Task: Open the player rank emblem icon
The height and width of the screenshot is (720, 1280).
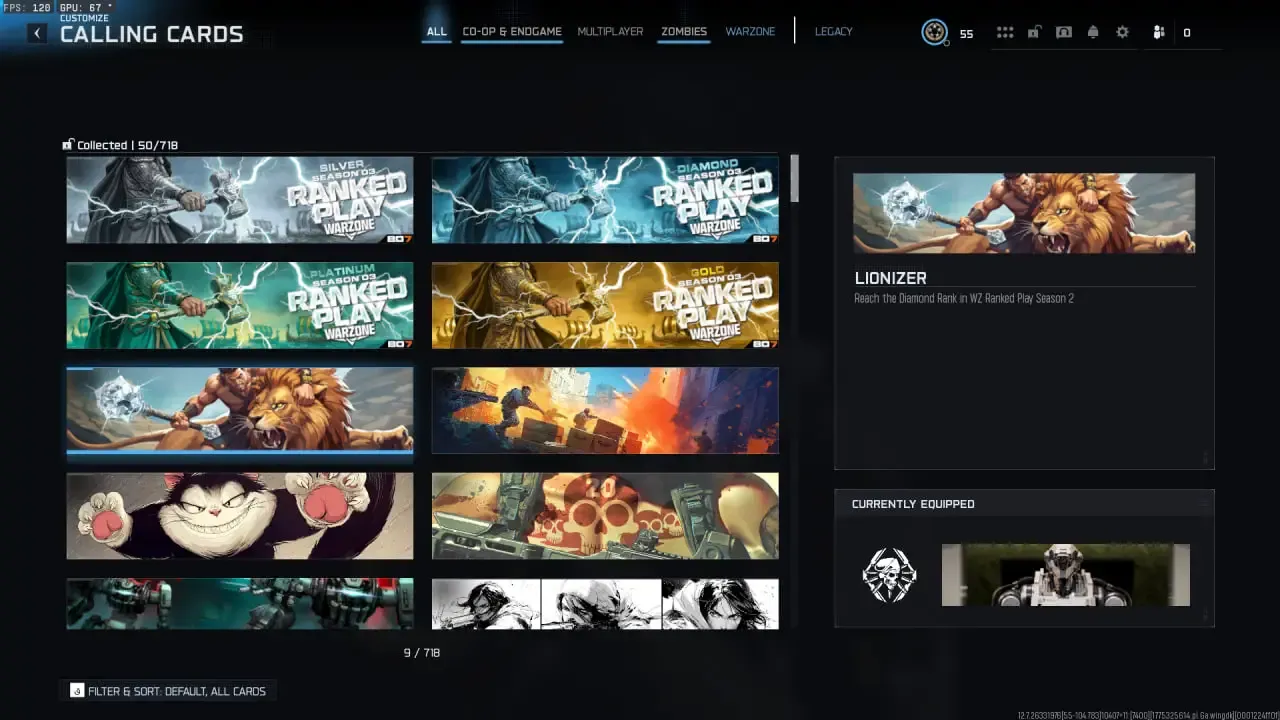Action: click(934, 33)
